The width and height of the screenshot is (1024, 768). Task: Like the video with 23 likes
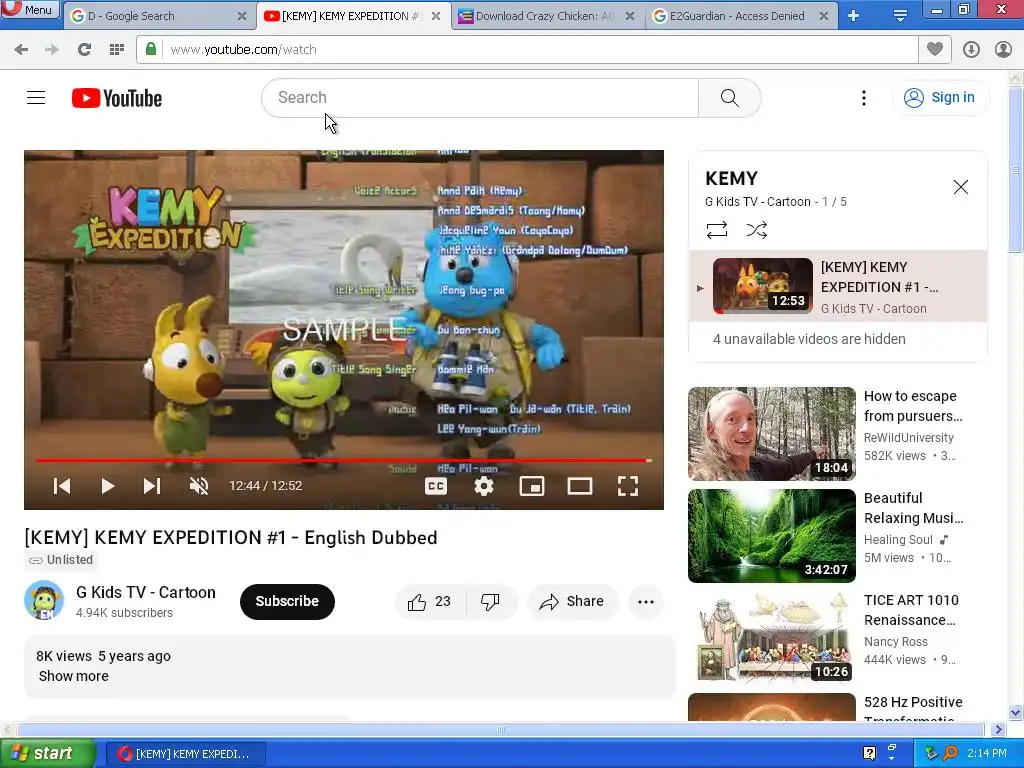coord(430,601)
